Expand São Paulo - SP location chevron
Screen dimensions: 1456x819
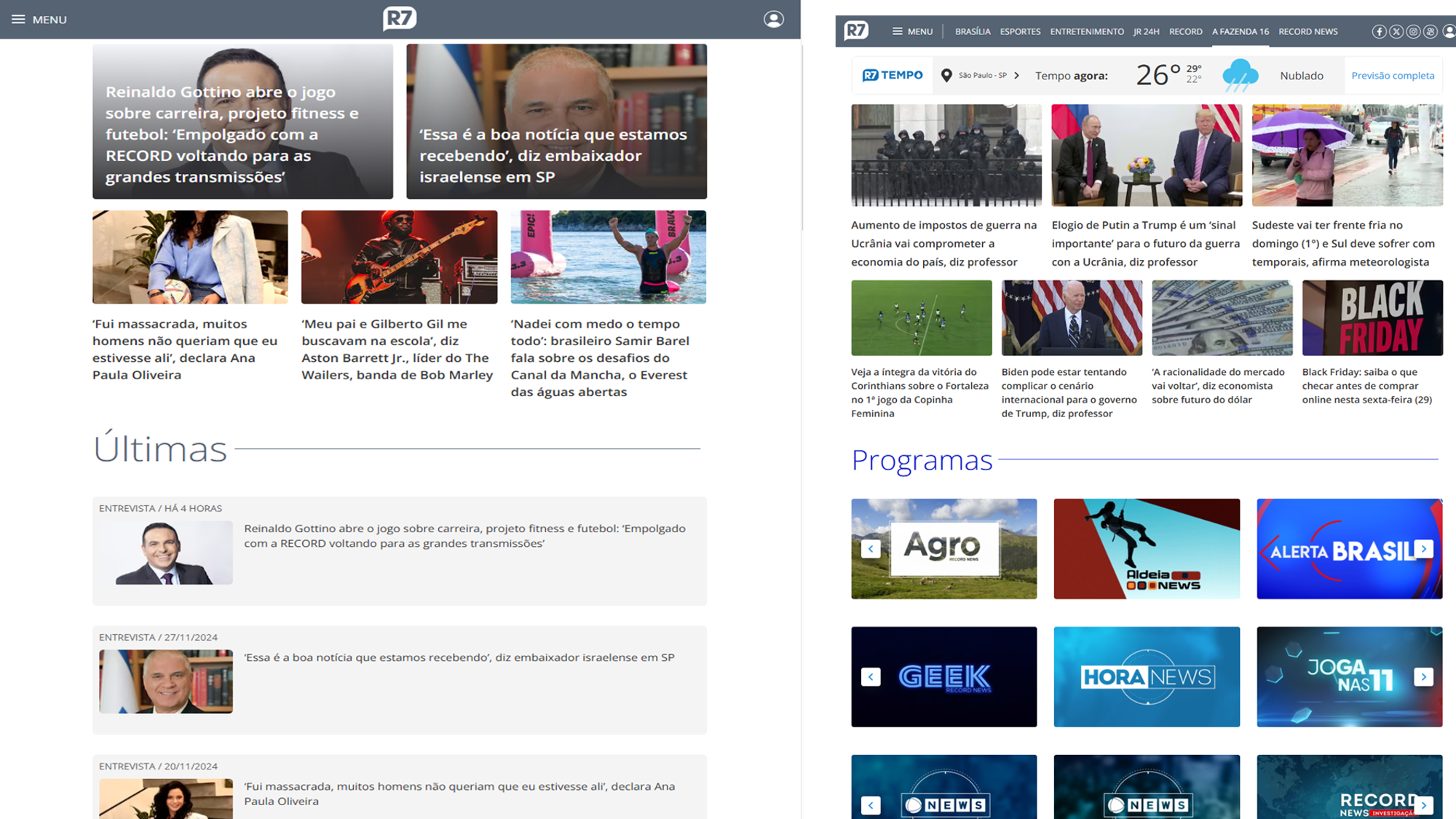(x=1017, y=76)
